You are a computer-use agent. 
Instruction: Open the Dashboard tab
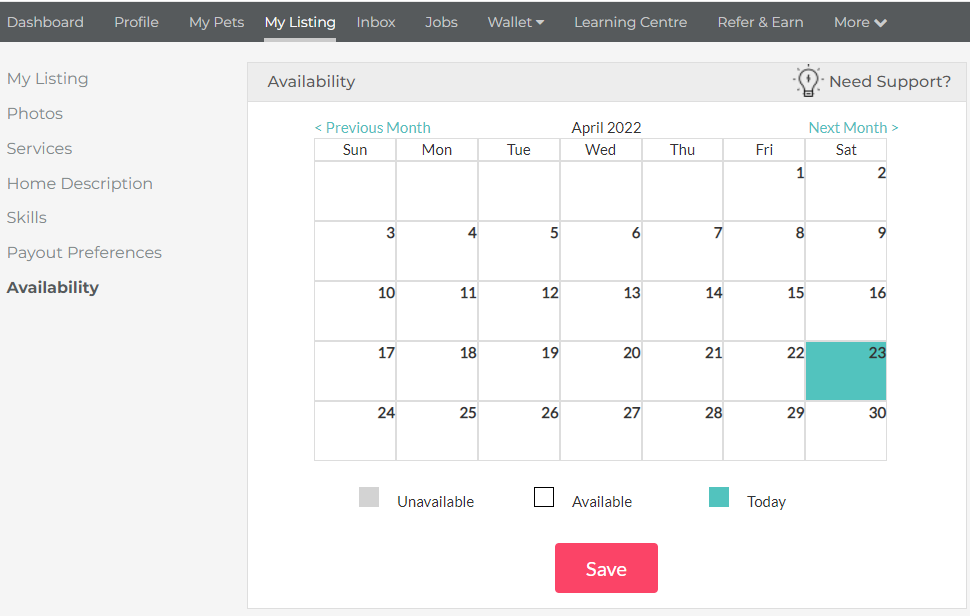(45, 22)
